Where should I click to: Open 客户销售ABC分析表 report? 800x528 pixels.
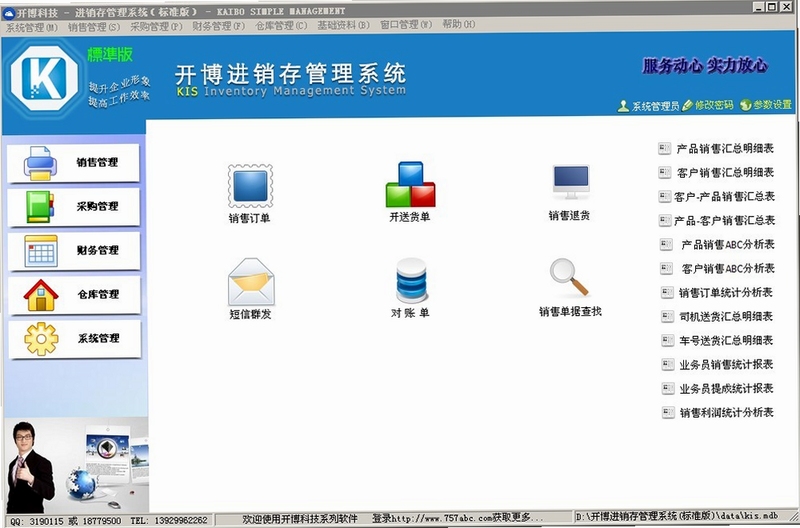pos(728,268)
